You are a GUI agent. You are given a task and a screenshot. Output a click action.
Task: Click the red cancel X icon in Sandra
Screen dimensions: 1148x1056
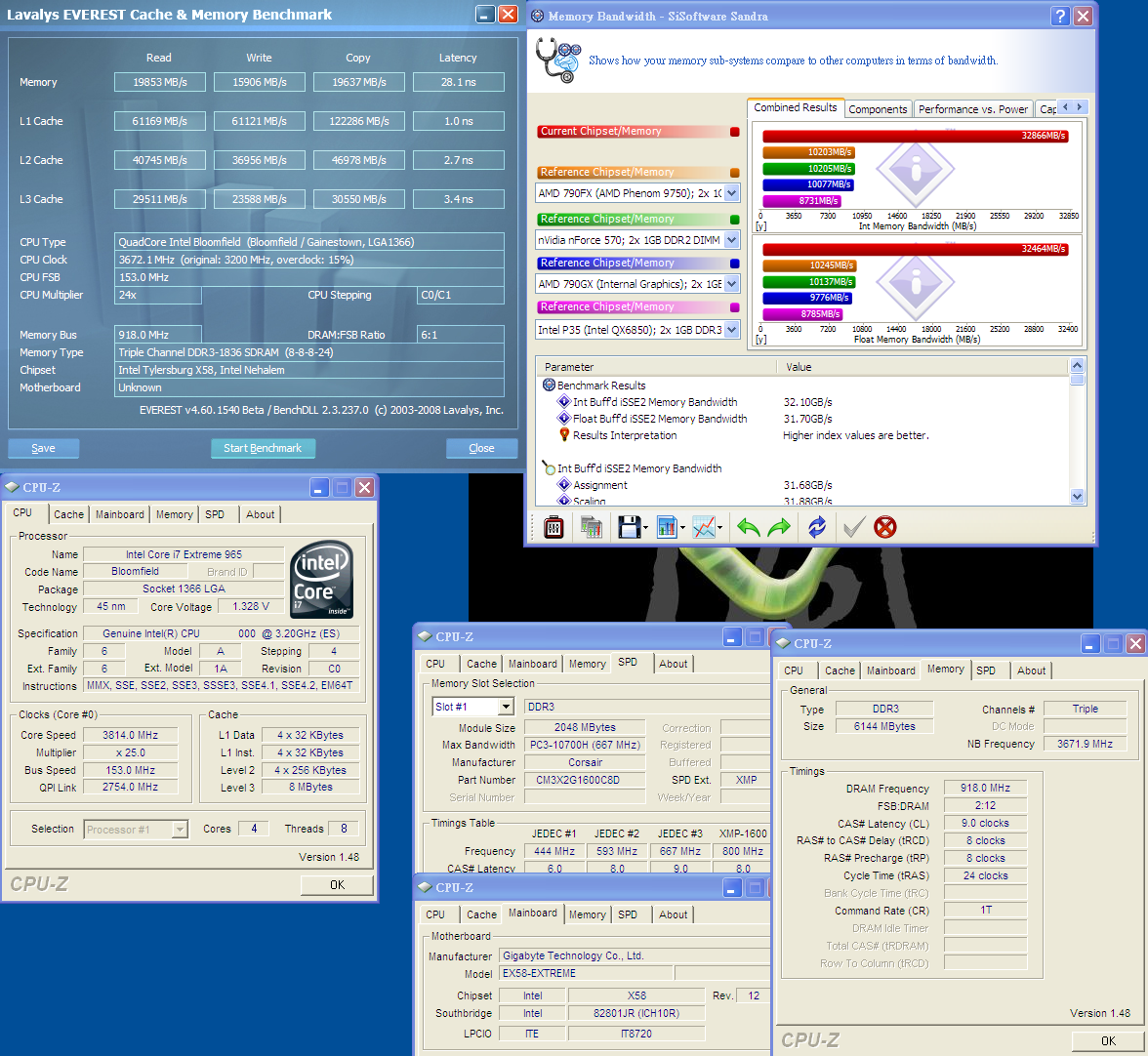[x=884, y=528]
